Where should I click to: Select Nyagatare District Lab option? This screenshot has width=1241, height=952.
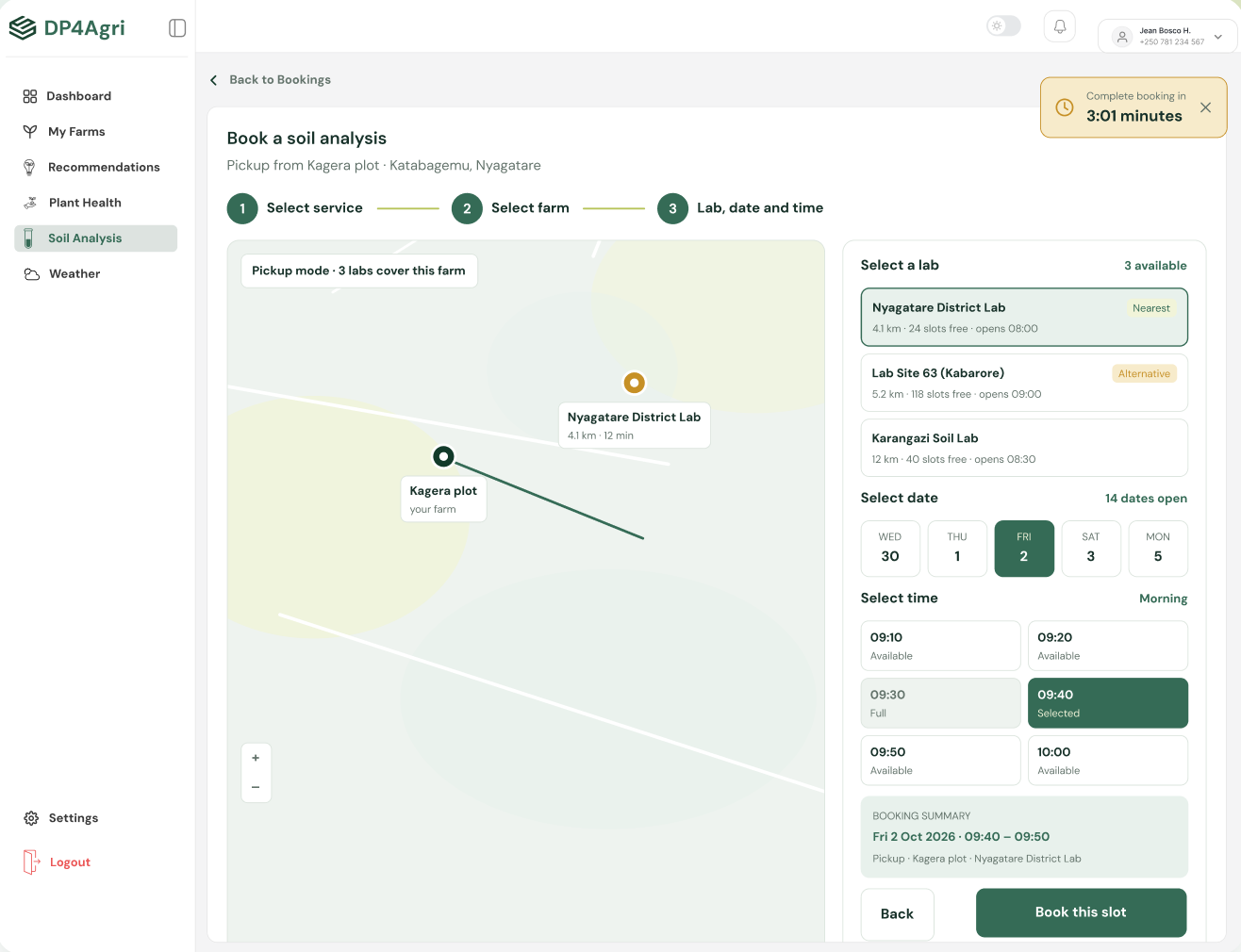[x=1024, y=318]
